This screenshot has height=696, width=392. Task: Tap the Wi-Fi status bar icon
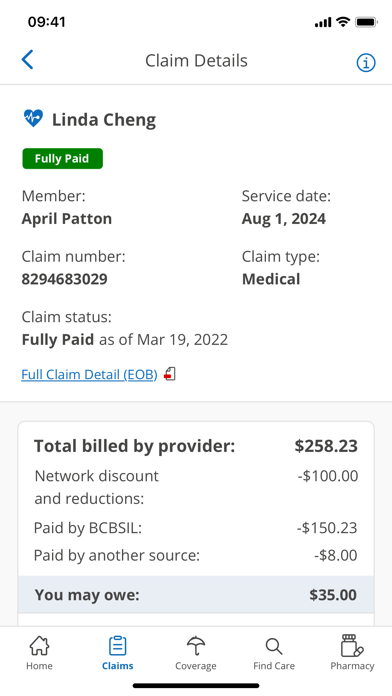coord(343,22)
